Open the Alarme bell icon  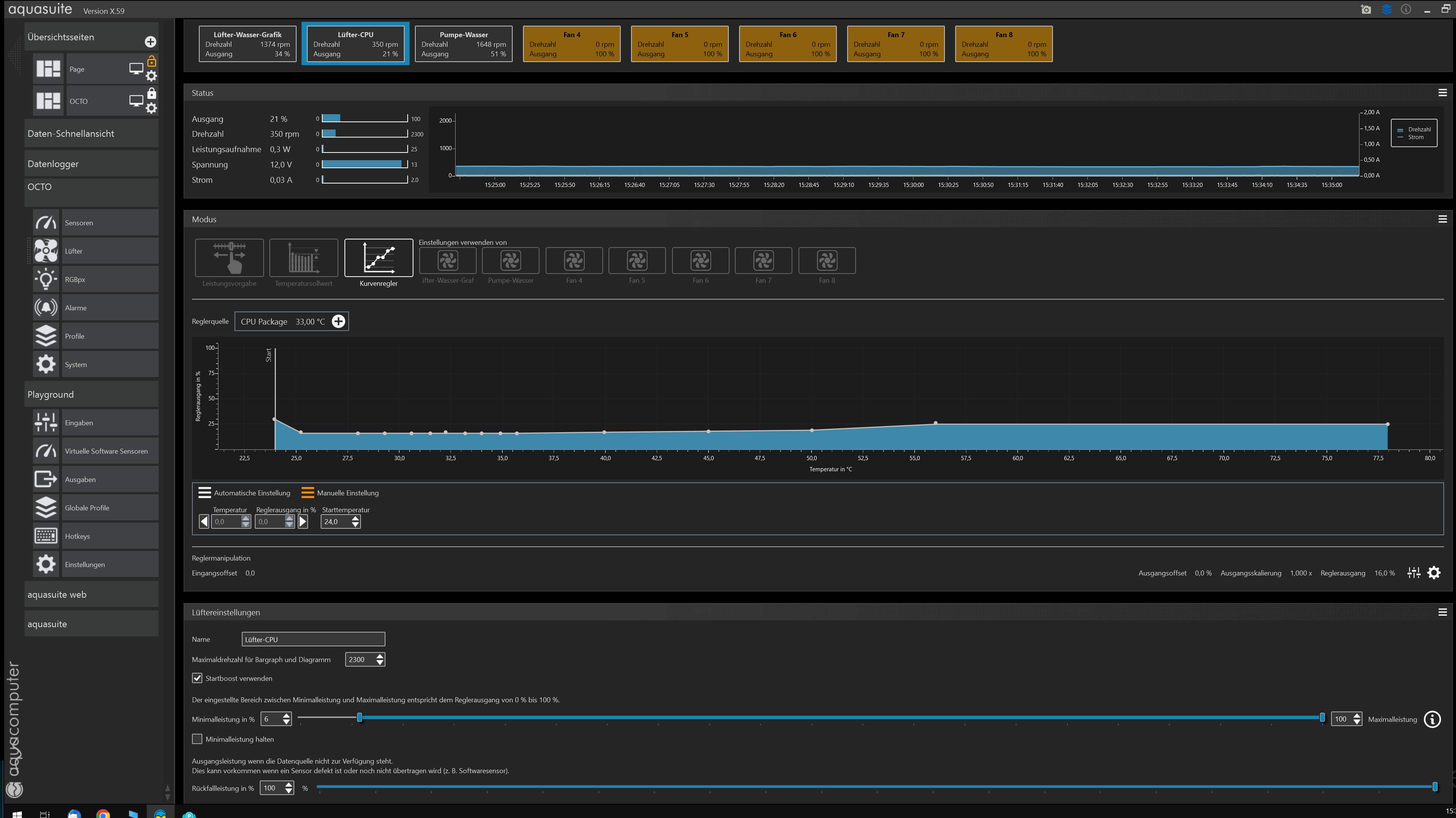click(x=46, y=308)
